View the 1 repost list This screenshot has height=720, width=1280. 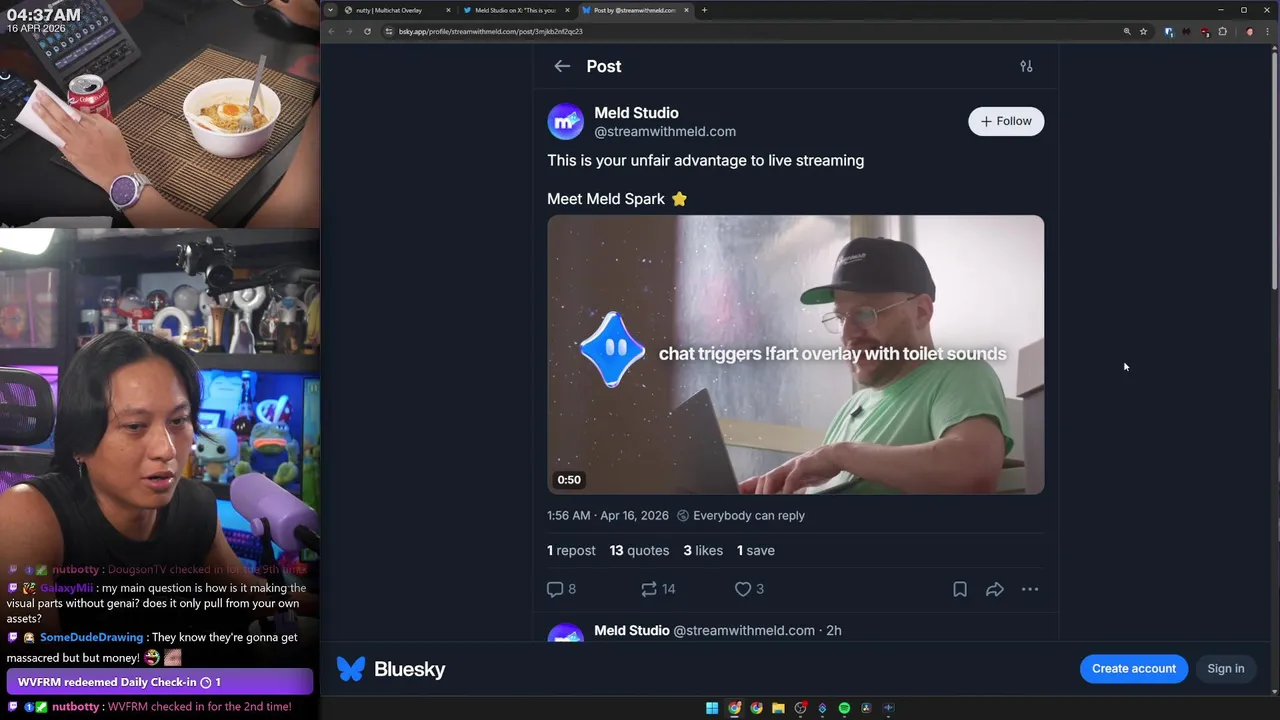[571, 550]
